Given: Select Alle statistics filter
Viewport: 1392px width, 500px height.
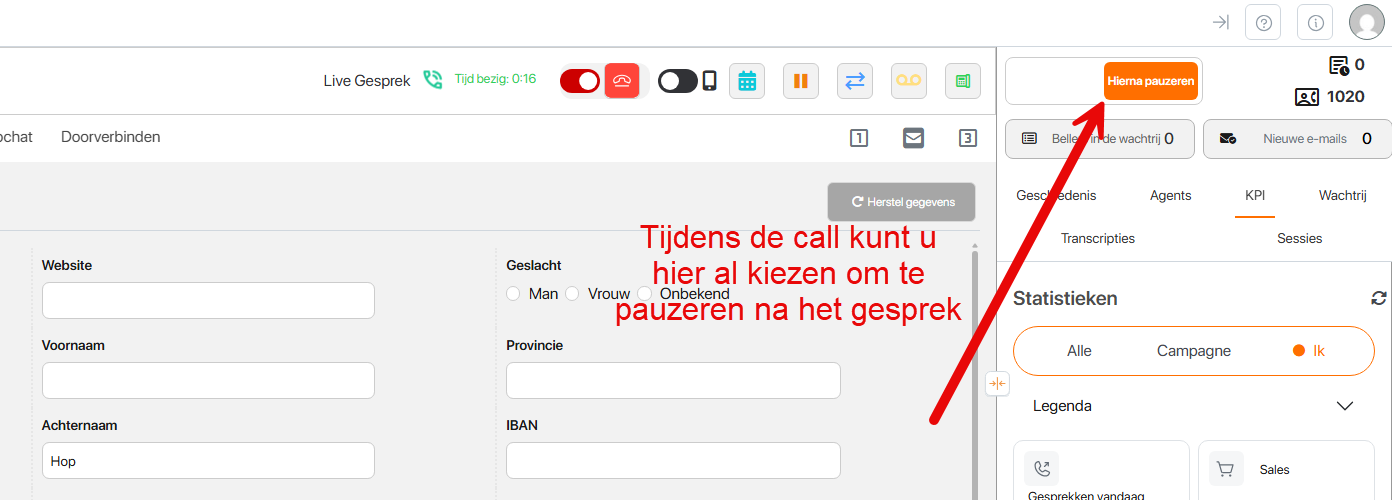Looking at the screenshot, I should (x=1079, y=351).
